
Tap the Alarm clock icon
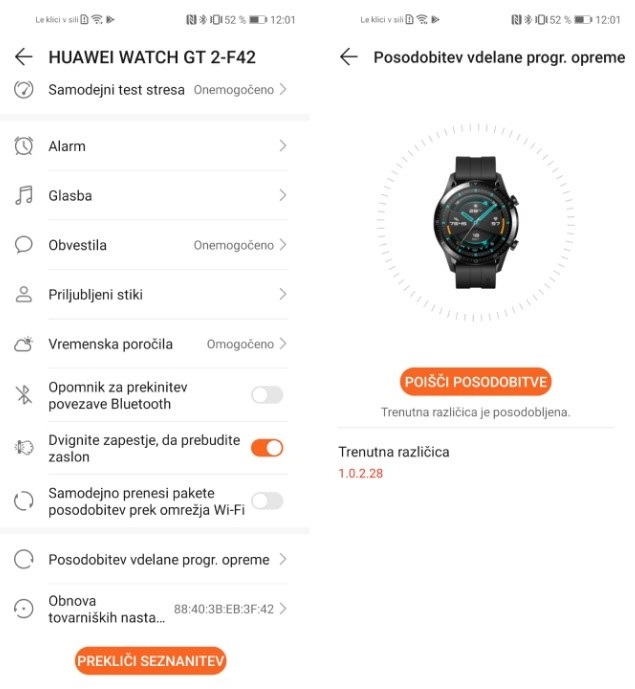(24, 146)
